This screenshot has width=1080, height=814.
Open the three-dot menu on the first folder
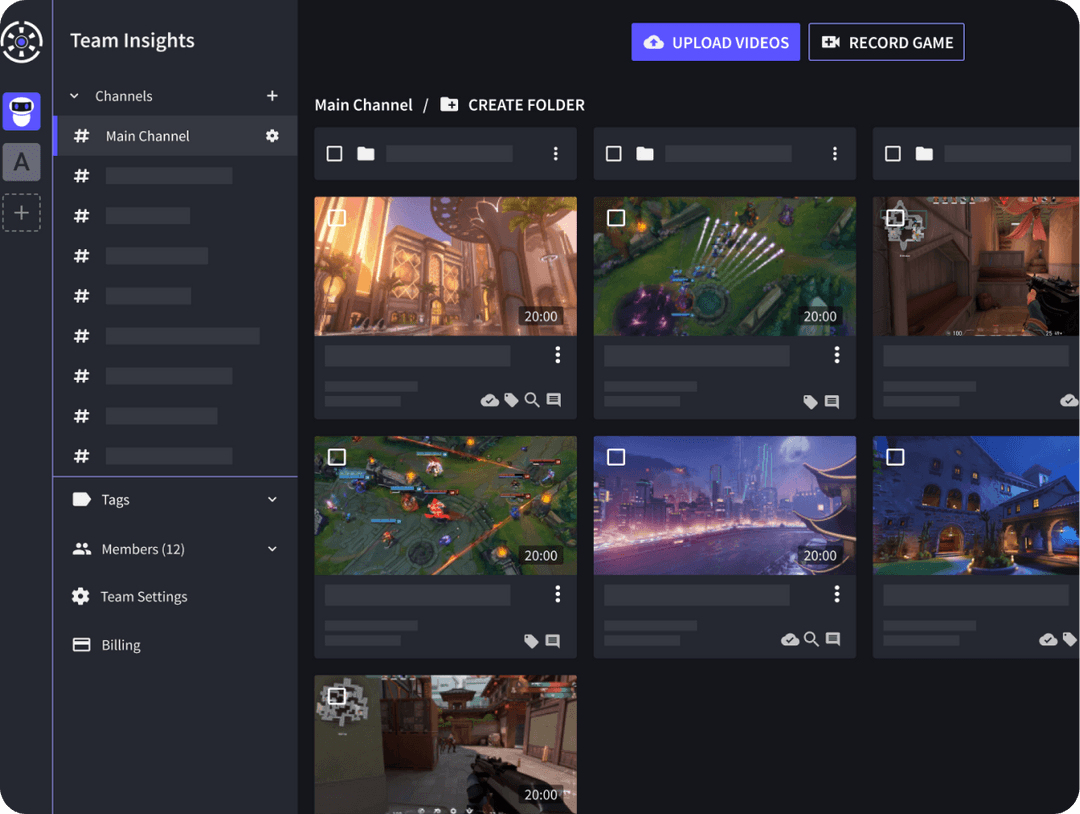pos(556,153)
